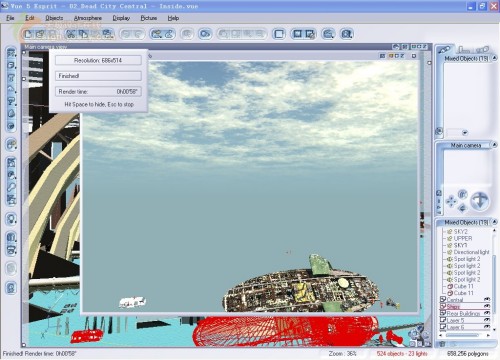
Task: Click the Open file toolbar icon
Action: pyautogui.click(x=40, y=34)
